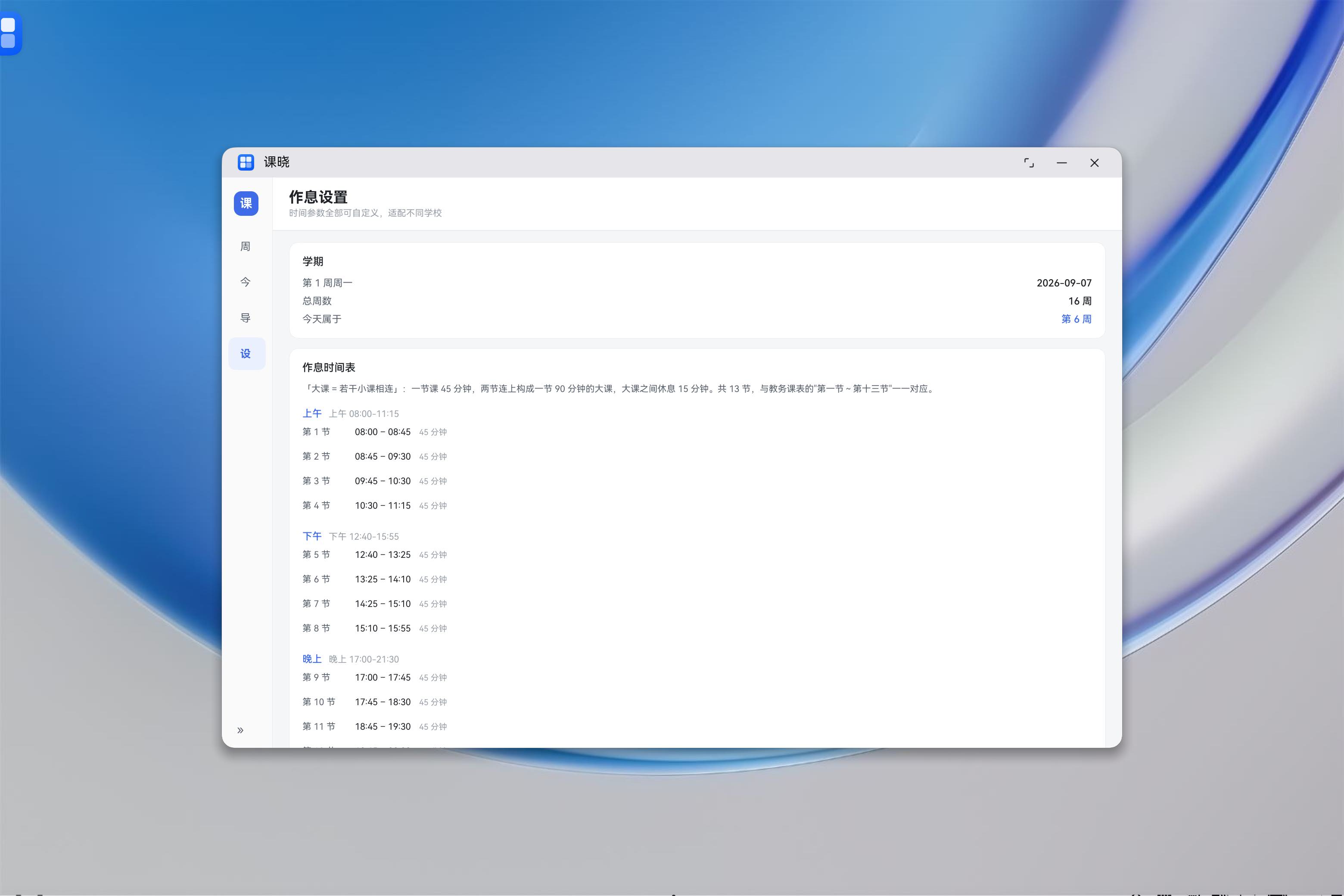Click period 11 time 18:45 – 19:30

(x=383, y=727)
